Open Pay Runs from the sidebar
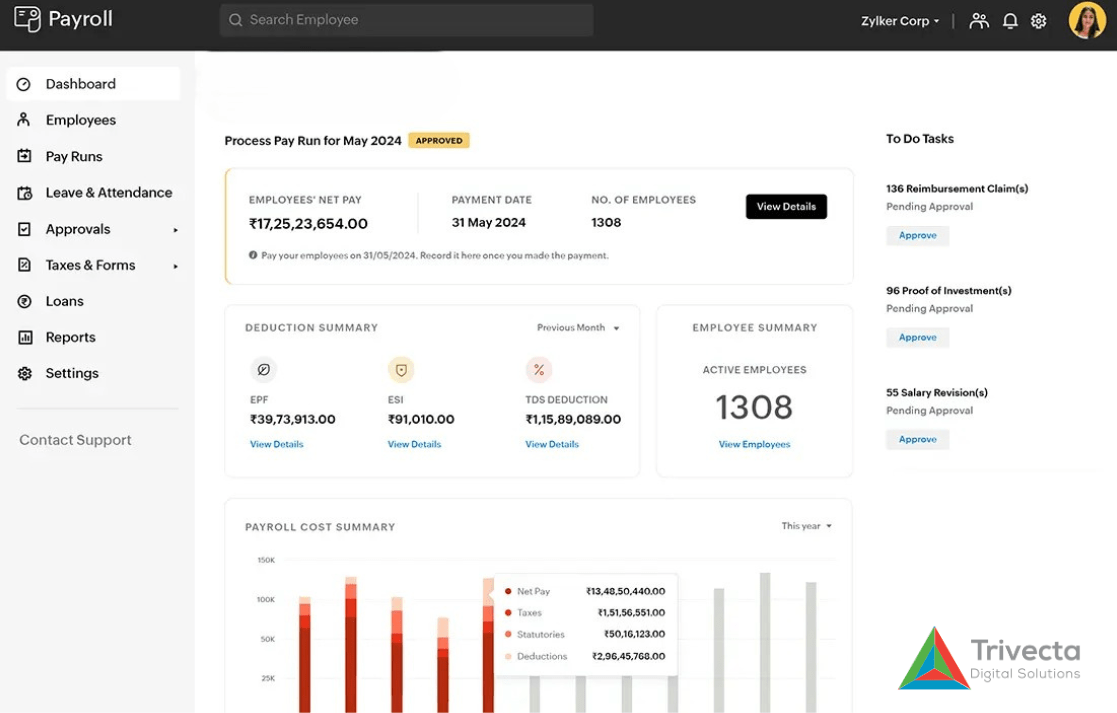The height and width of the screenshot is (713, 1117). (x=74, y=157)
